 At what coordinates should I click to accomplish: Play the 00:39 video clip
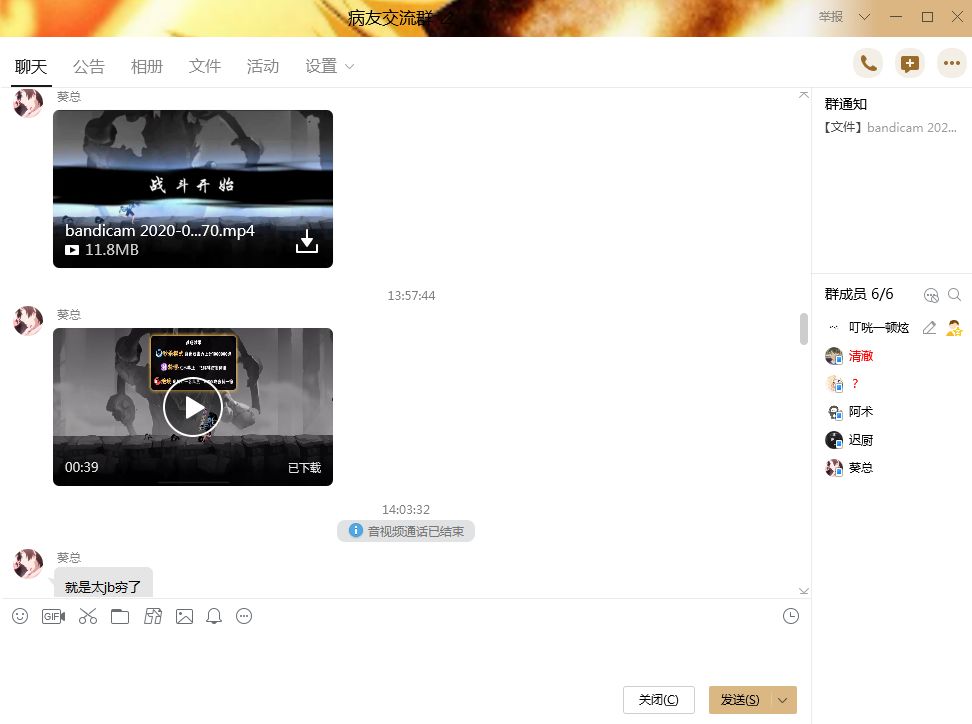click(193, 407)
